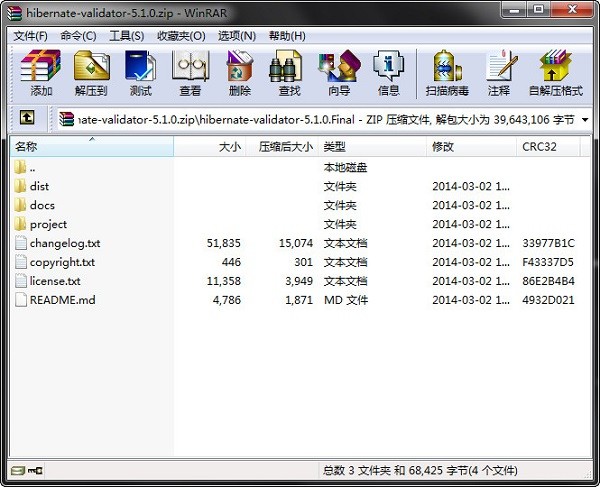Sort by the 名称 column header

pos(92,147)
